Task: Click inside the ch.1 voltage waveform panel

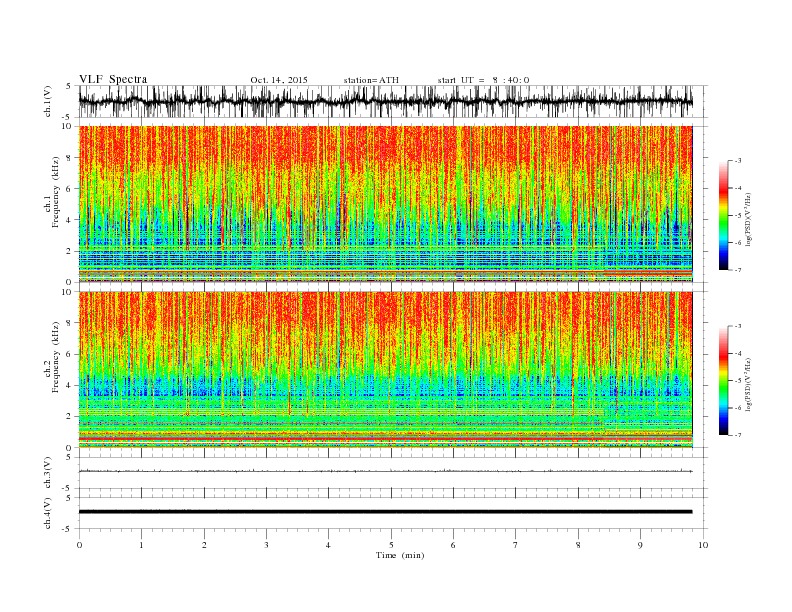Action: 393,101
